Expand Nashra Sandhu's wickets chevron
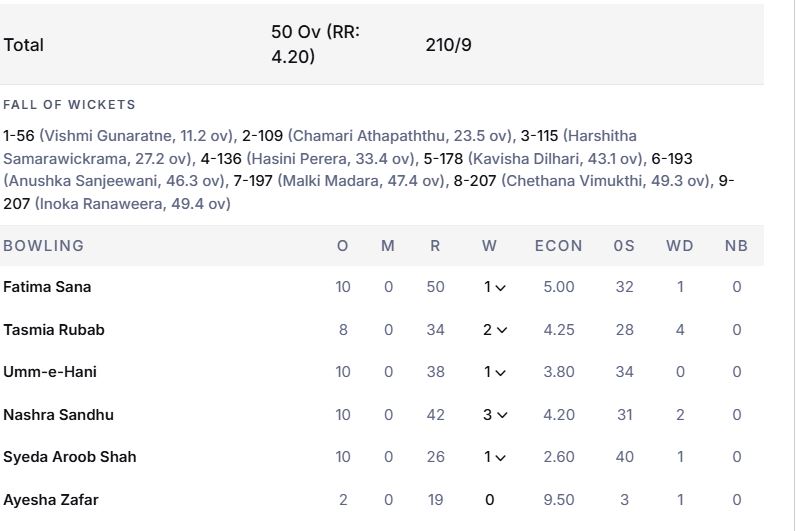This screenshot has height=531, width=797. (x=502, y=415)
